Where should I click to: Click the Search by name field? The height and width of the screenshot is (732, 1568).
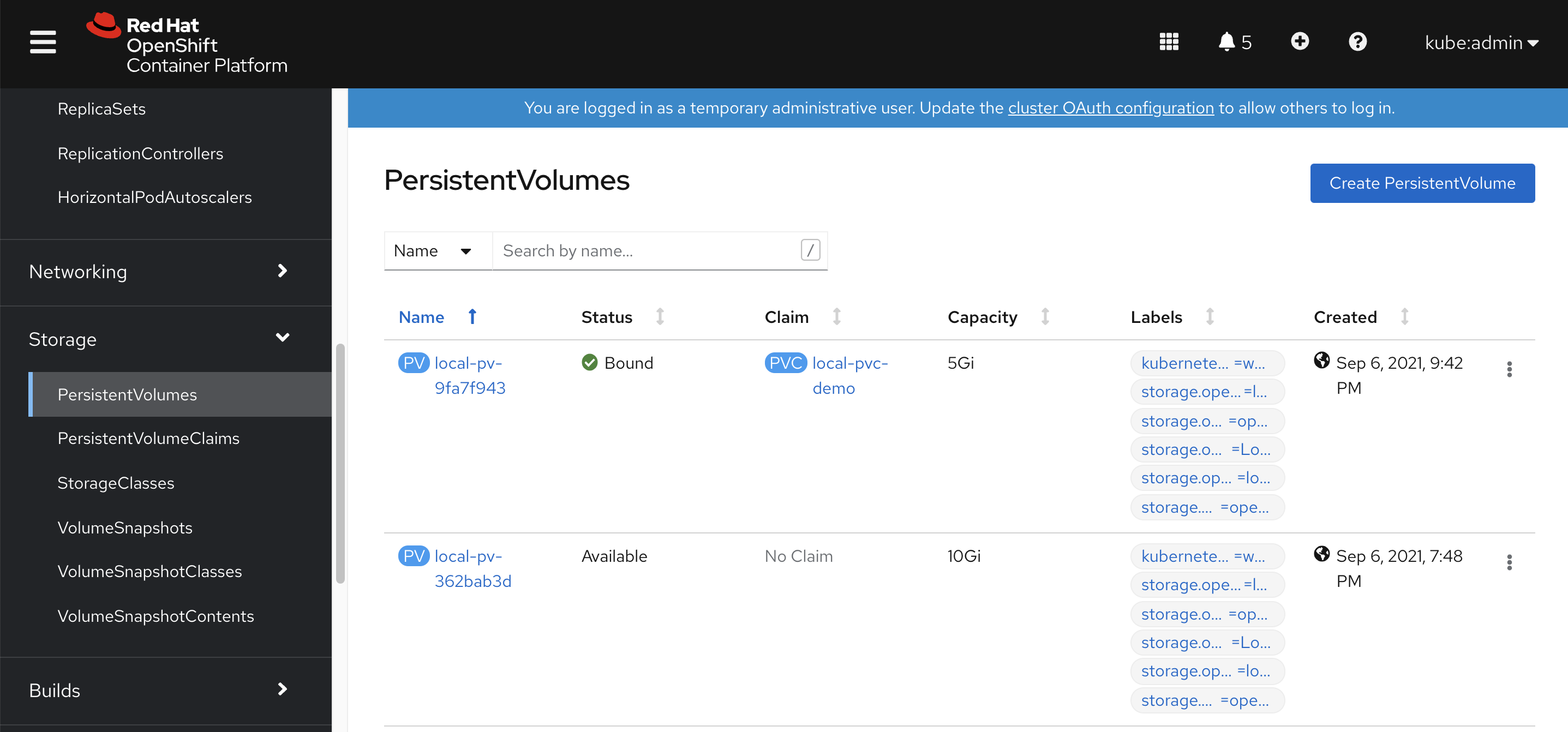point(645,251)
